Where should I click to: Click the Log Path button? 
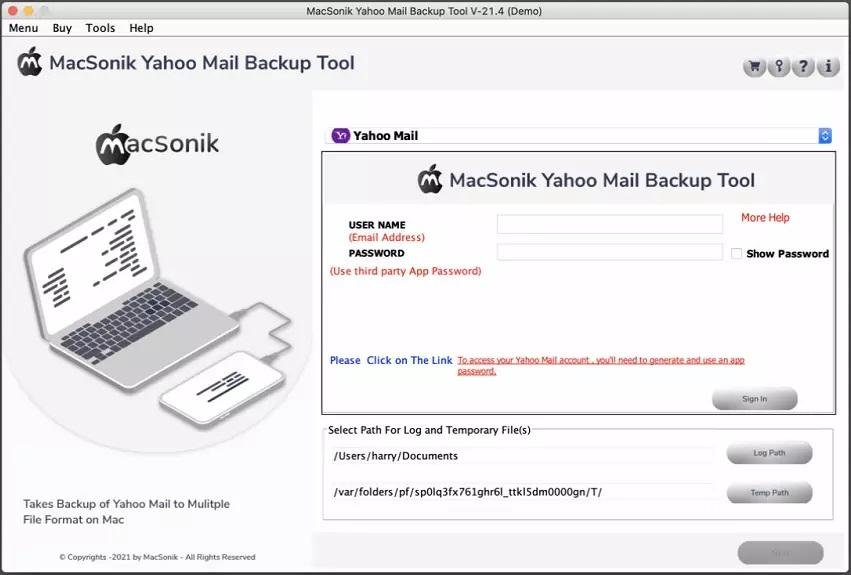click(x=769, y=453)
